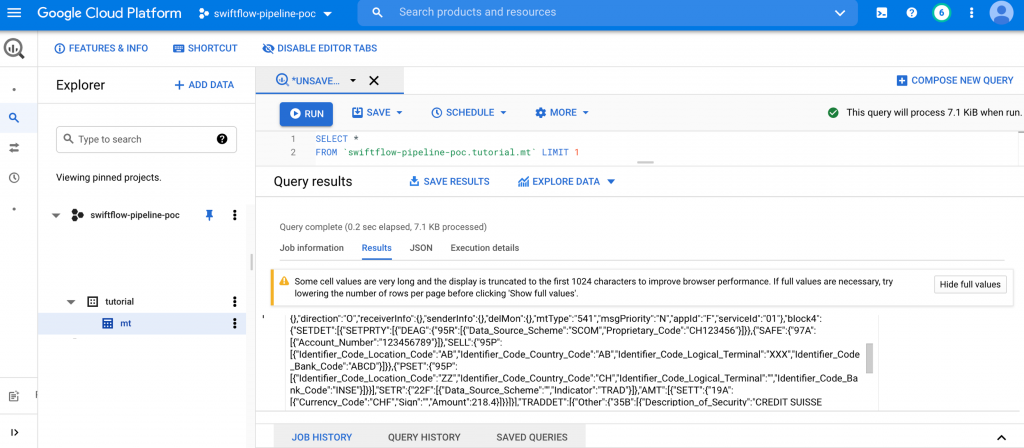Open the hamburger navigation menu
The height and width of the screenshot is (448, 1024).
tap(14, 13)
